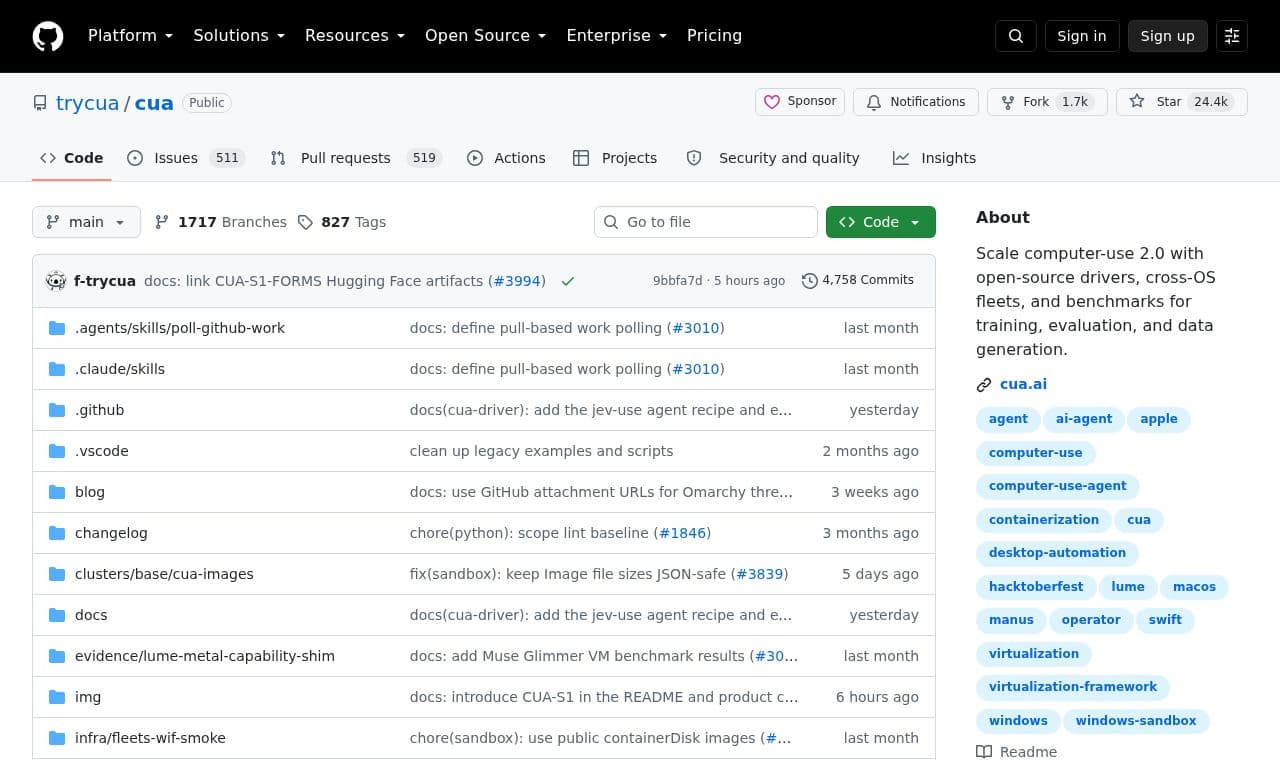Open the search magnifier icon button

point(1016,36)
